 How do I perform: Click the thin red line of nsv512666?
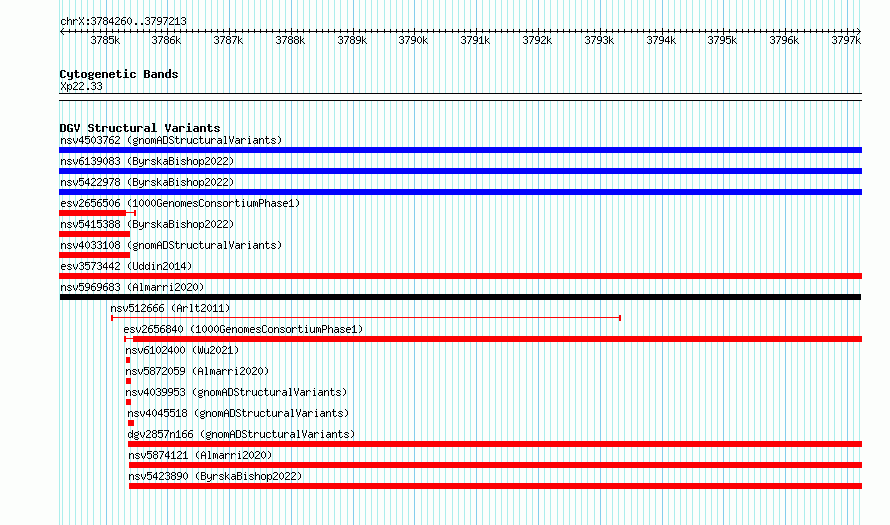coord(366,318)
